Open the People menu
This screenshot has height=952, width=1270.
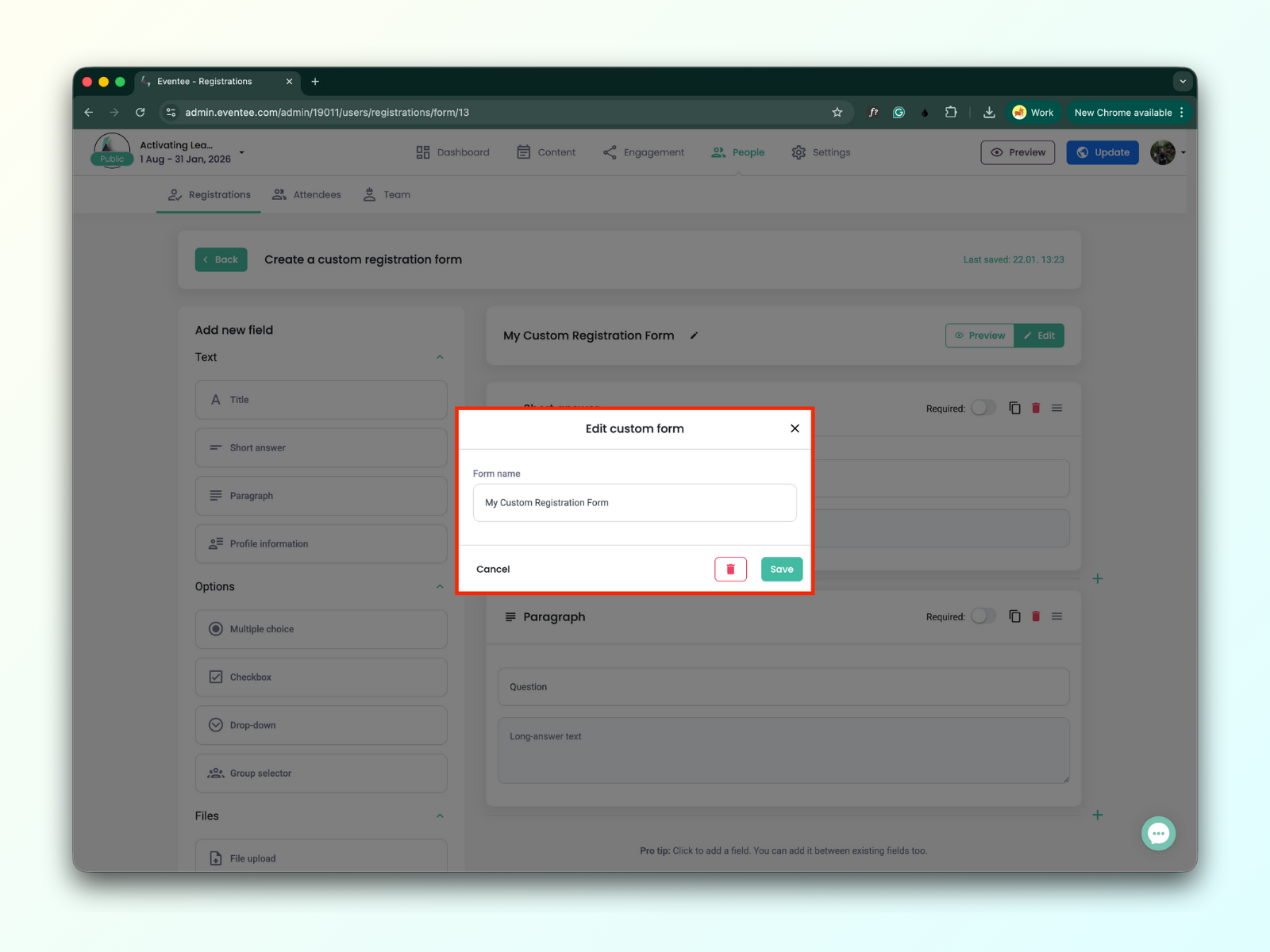pyautogui.click(x=738, y=152)
